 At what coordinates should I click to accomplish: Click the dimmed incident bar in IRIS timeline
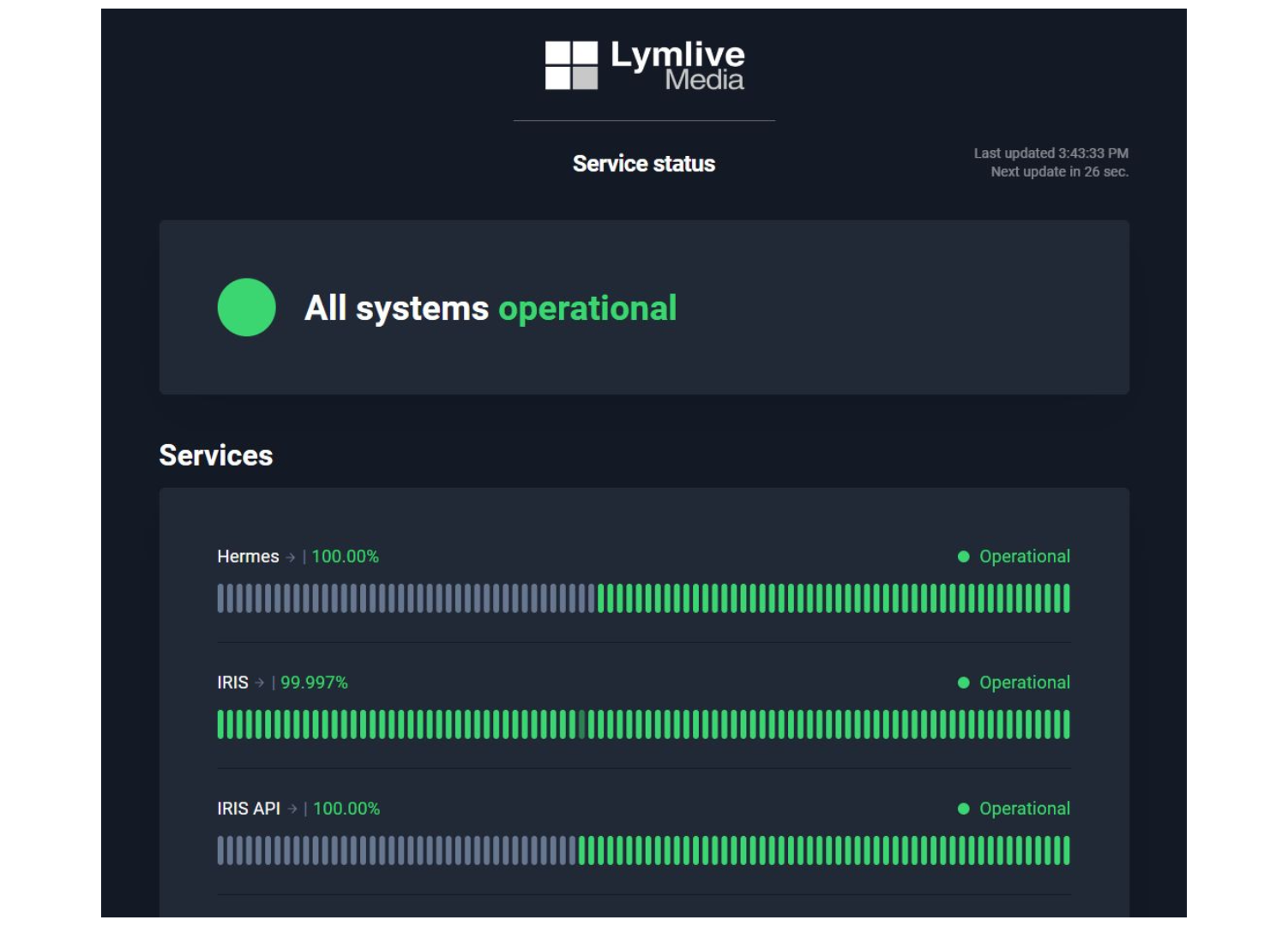[x=581, y=725]
